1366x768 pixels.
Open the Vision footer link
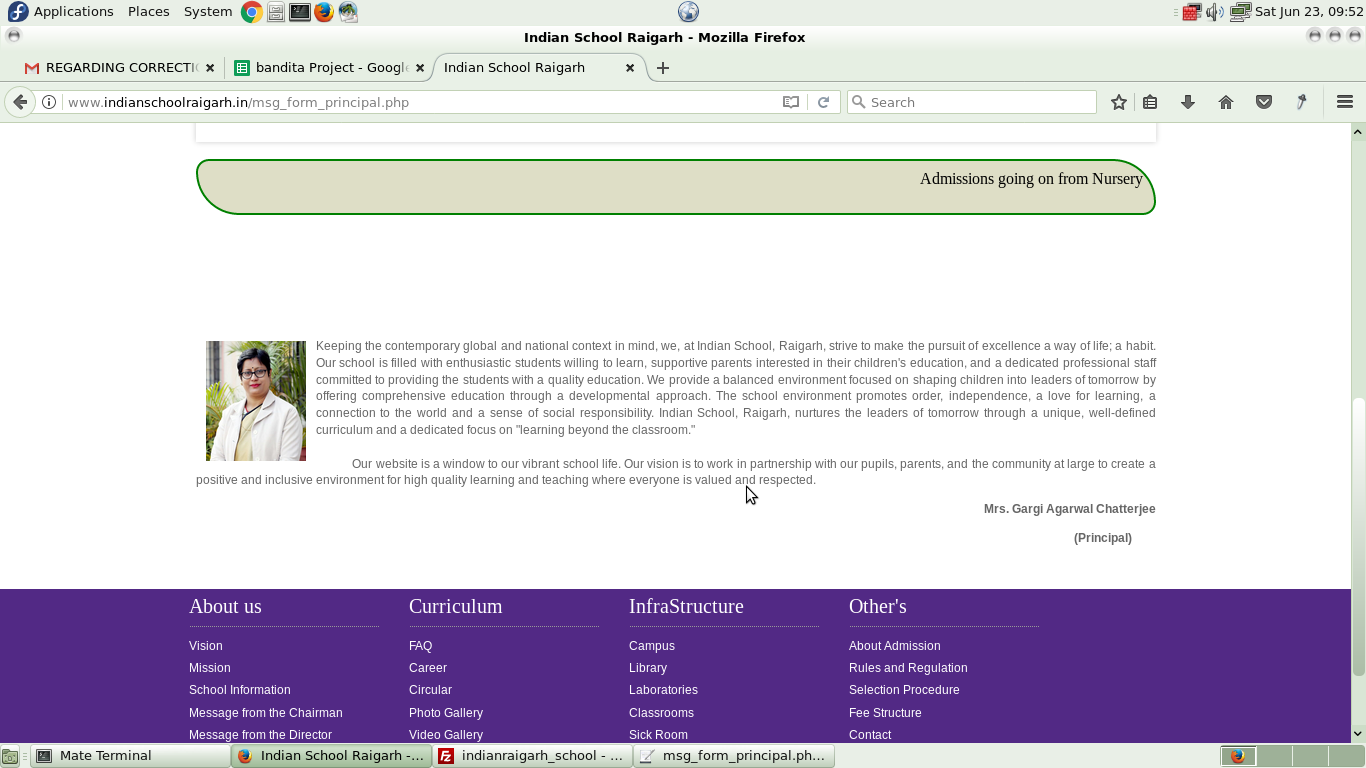[206, 646]
